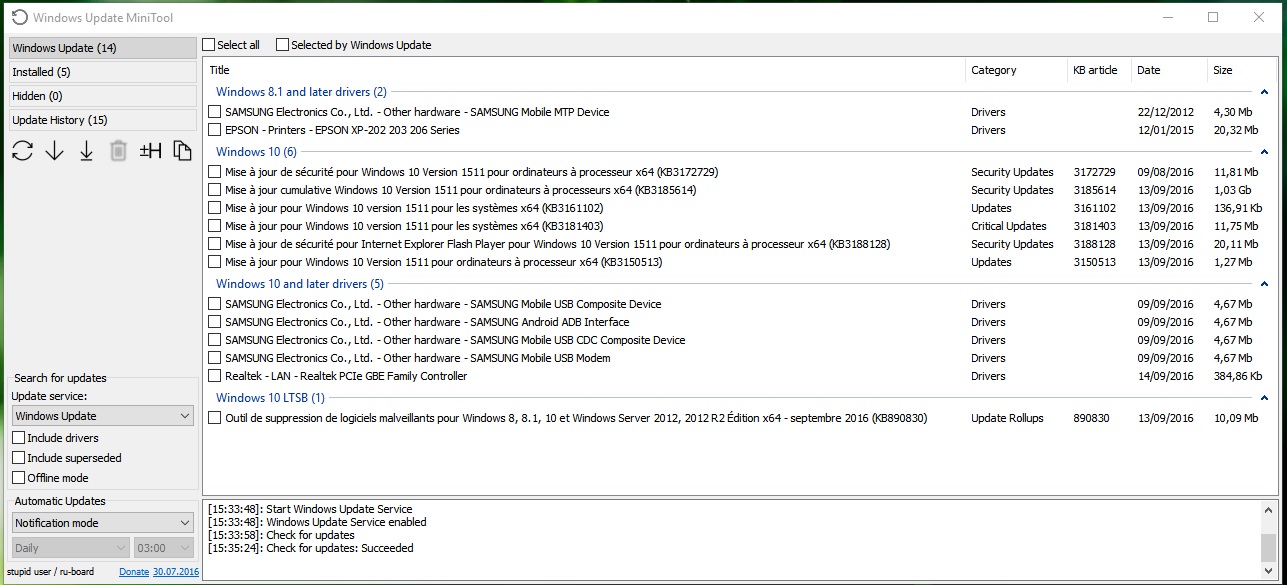The width and height of the screenshot is (1287, 585).
Task: Switch to the Installed (5) section
Action: tap(103, 72)
